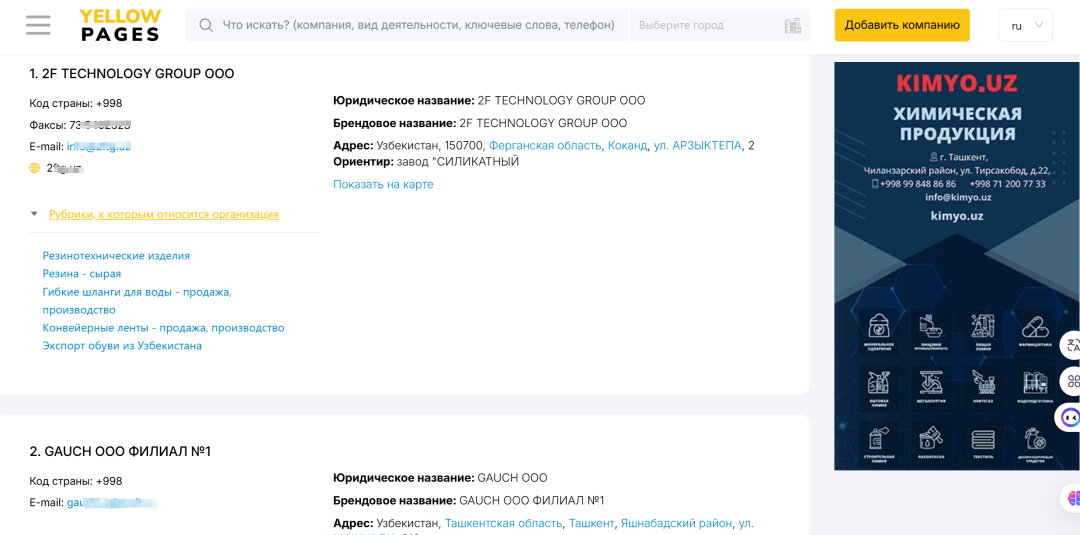Open the floating four-circles apps widget
The height and width of the screenshot is (535, 1080).
tap(1071, 381)
